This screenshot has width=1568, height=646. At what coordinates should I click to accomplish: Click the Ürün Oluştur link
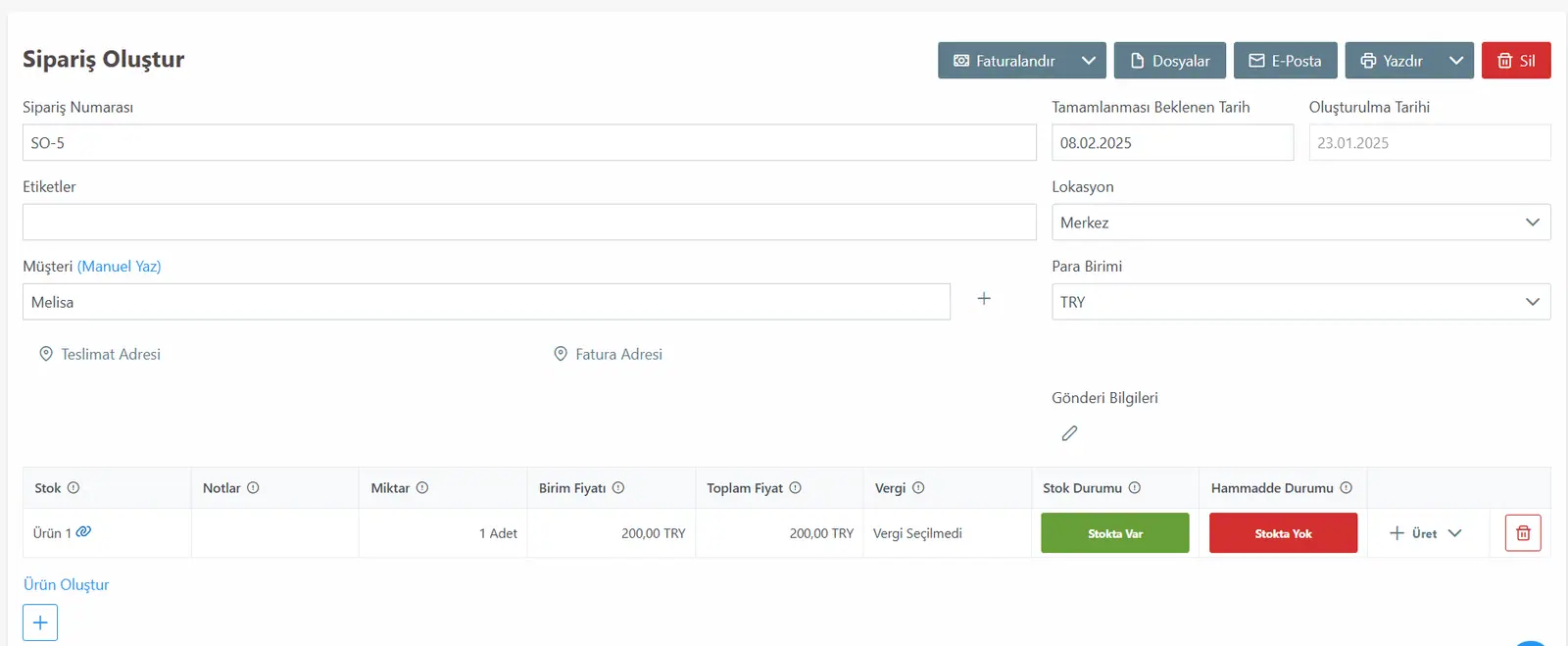(67, 584)
